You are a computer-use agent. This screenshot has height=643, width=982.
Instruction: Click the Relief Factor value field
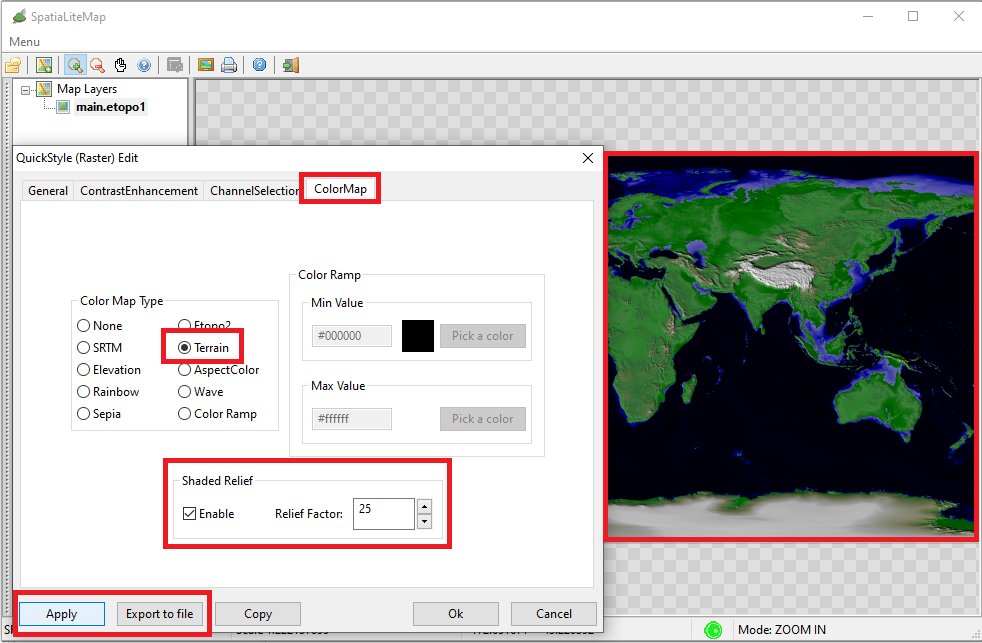point(384,514)
